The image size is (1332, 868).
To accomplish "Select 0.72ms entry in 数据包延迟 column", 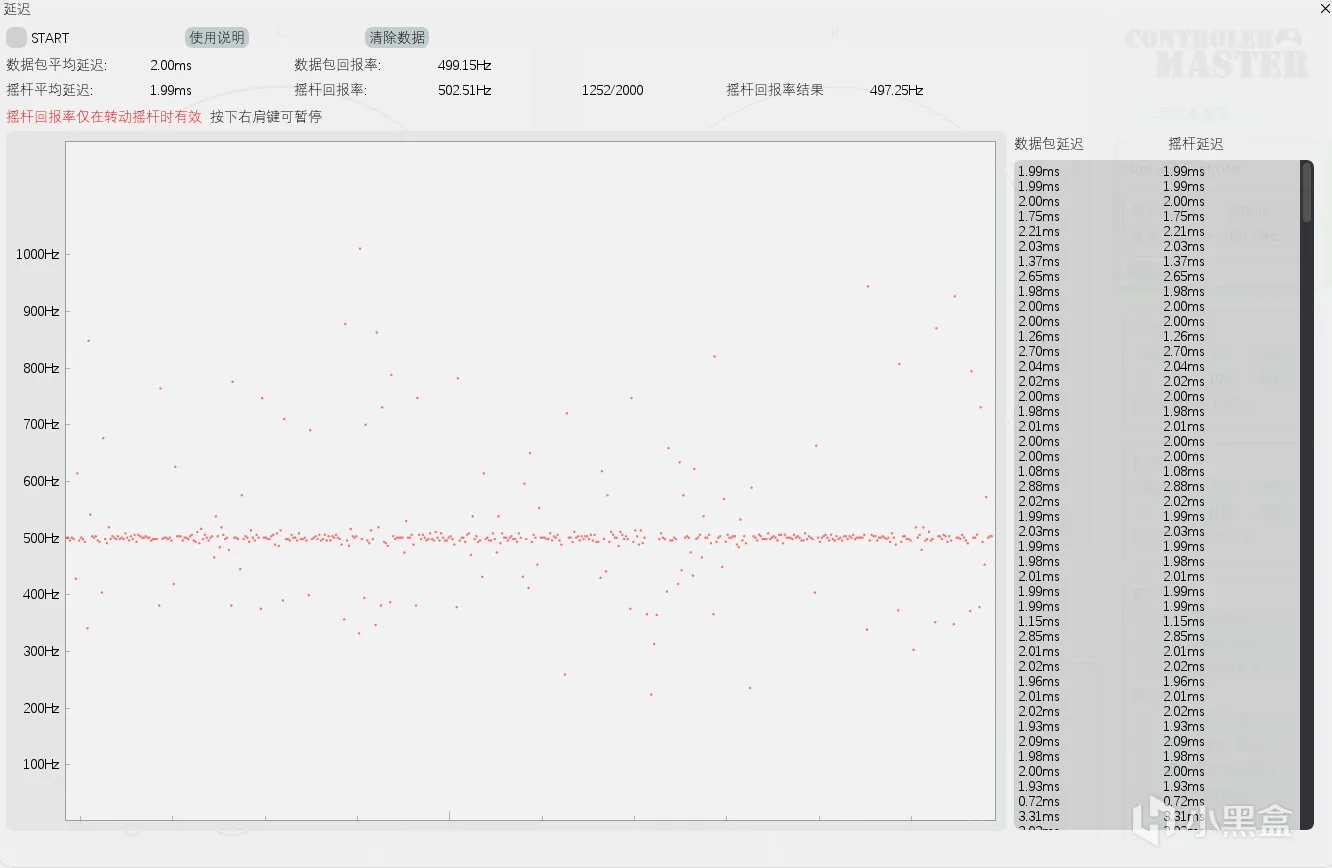I will (x=1038, y=801).
